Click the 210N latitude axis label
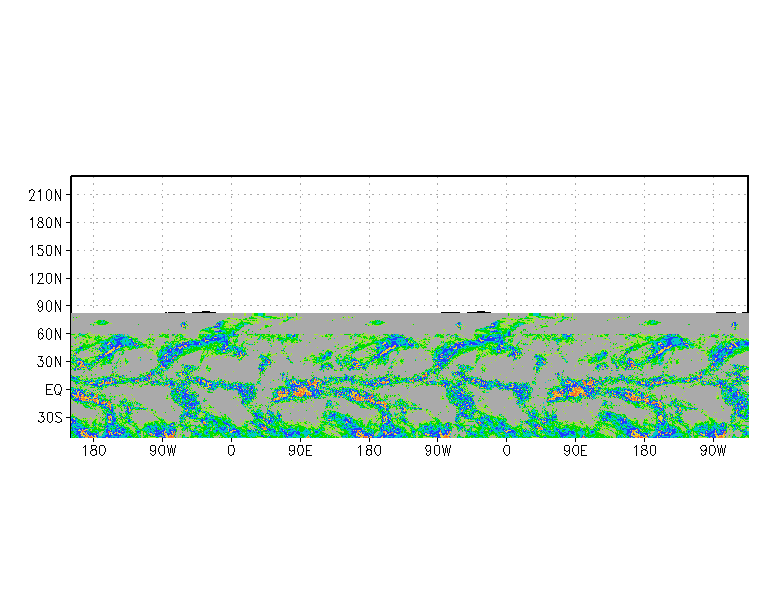 click(x=45, y=196)
